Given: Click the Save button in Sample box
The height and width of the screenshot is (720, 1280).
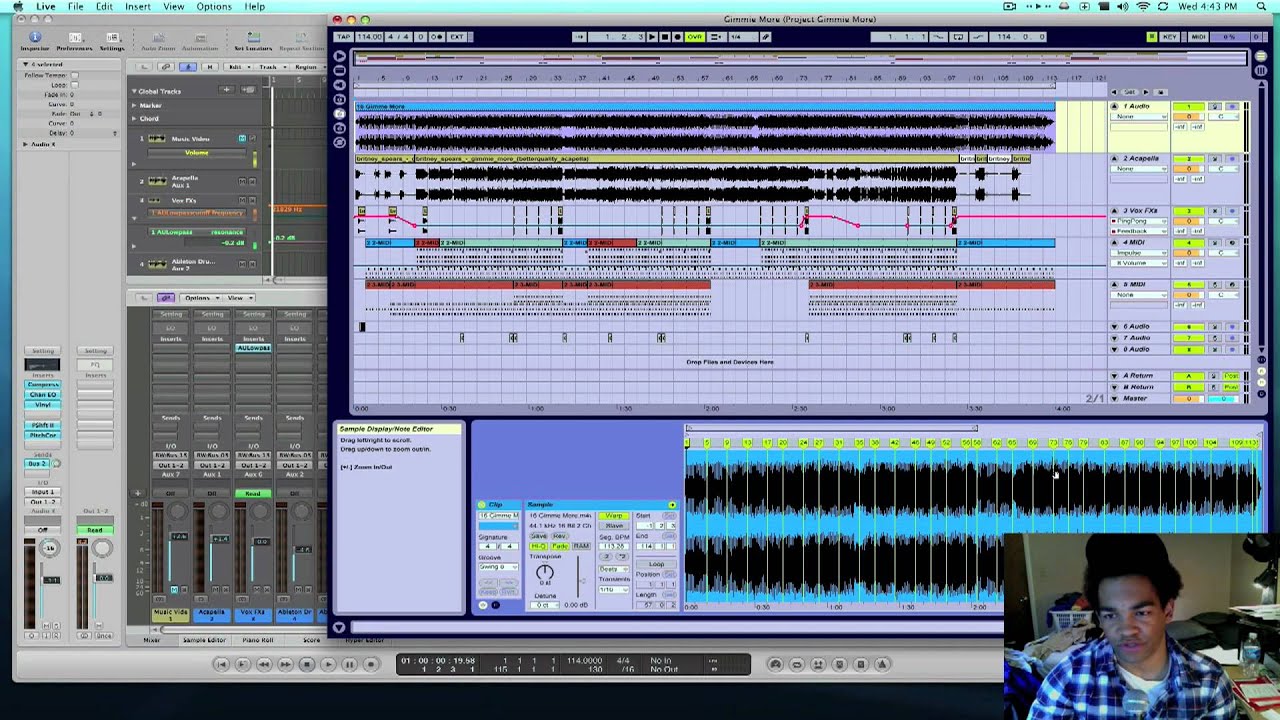Looking at the screenshot, I should click(539, 536).
